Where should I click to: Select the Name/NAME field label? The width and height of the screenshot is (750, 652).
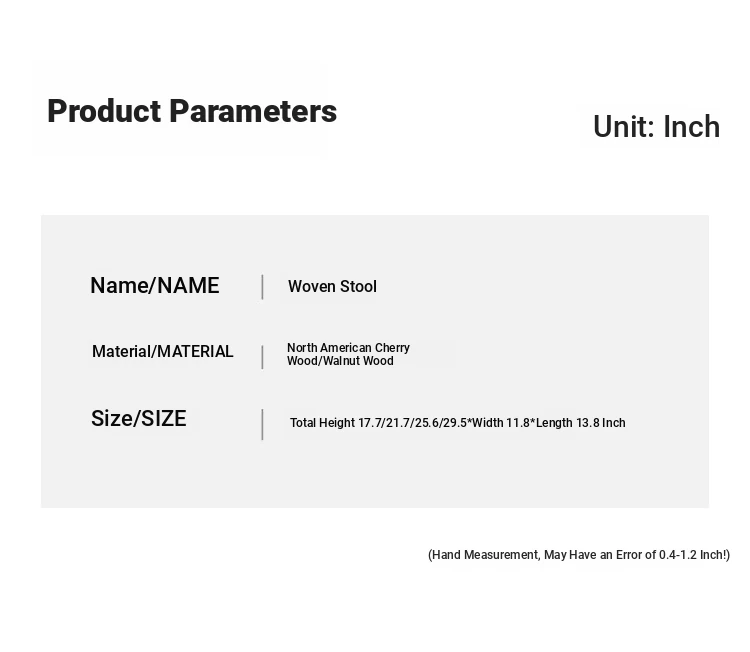[x=155, y=286]
